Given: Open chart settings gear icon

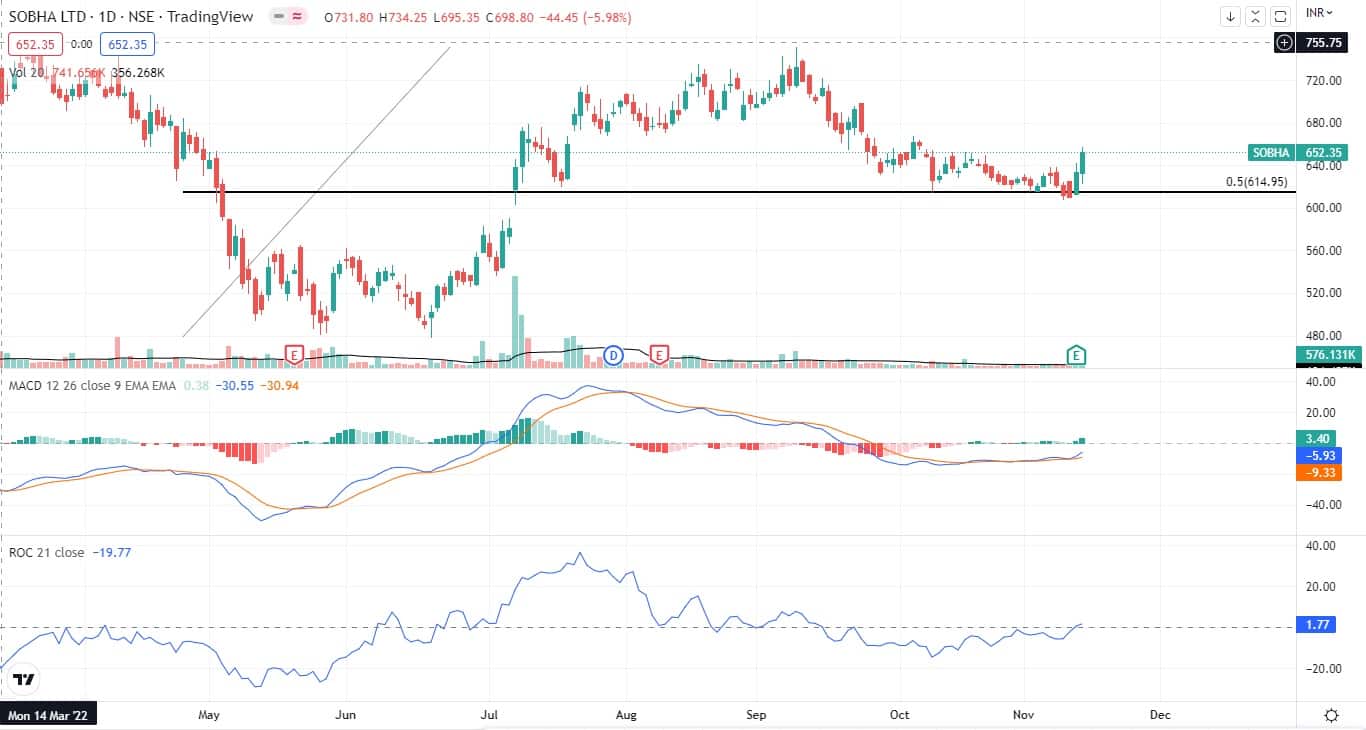Looking at the screenshot, I should [1332, 715].
